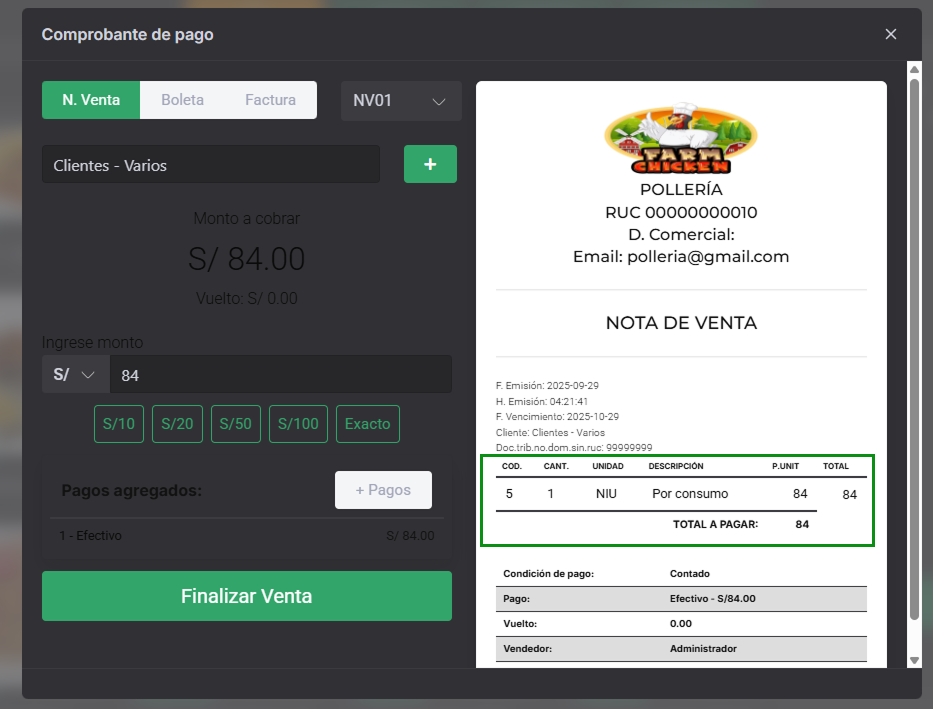Screen dimensions: 933x709
Task: Click the S/50 quick amount button
Action: pos(235,424)
